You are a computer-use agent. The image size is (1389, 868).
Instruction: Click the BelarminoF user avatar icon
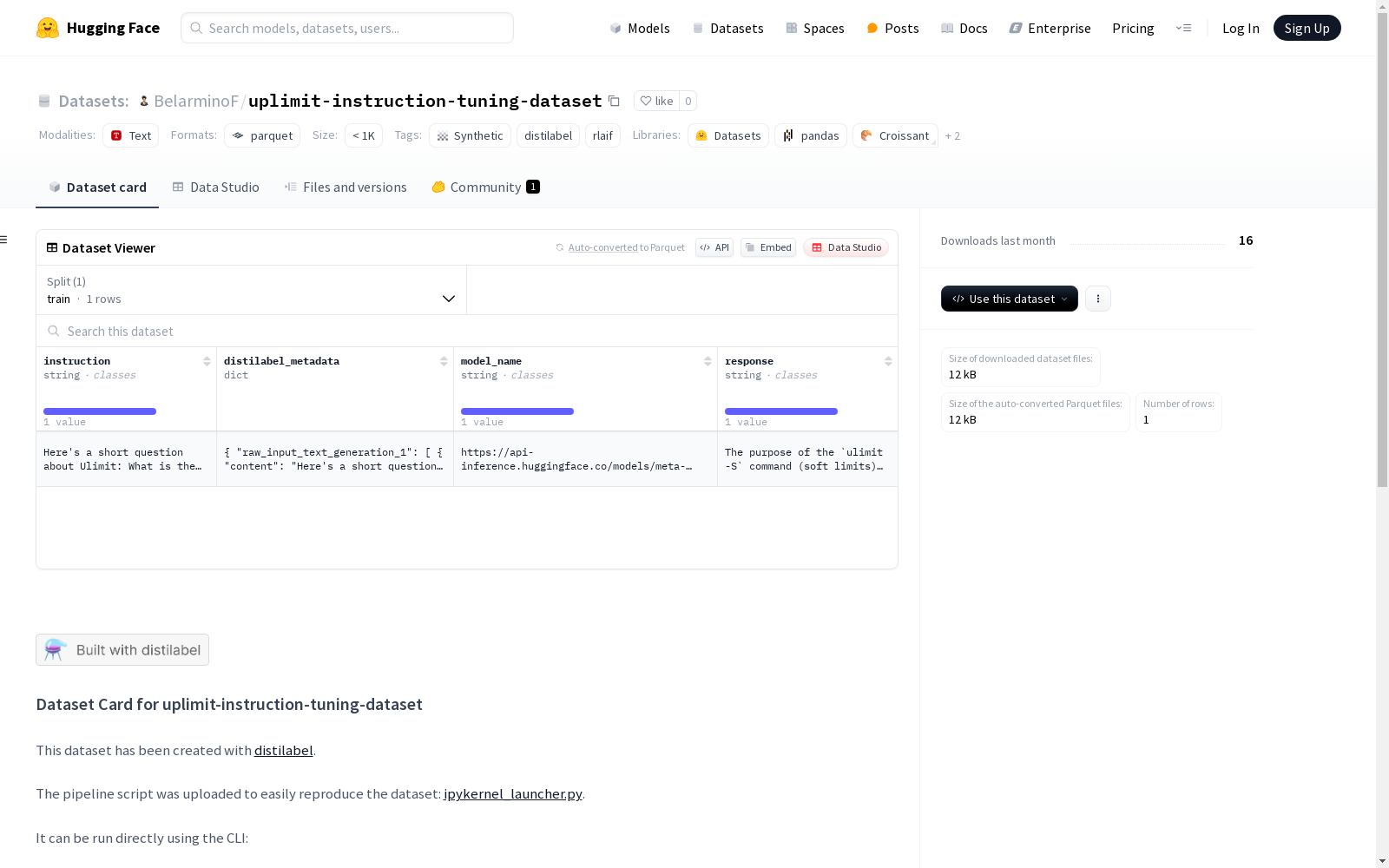(144, 101)
